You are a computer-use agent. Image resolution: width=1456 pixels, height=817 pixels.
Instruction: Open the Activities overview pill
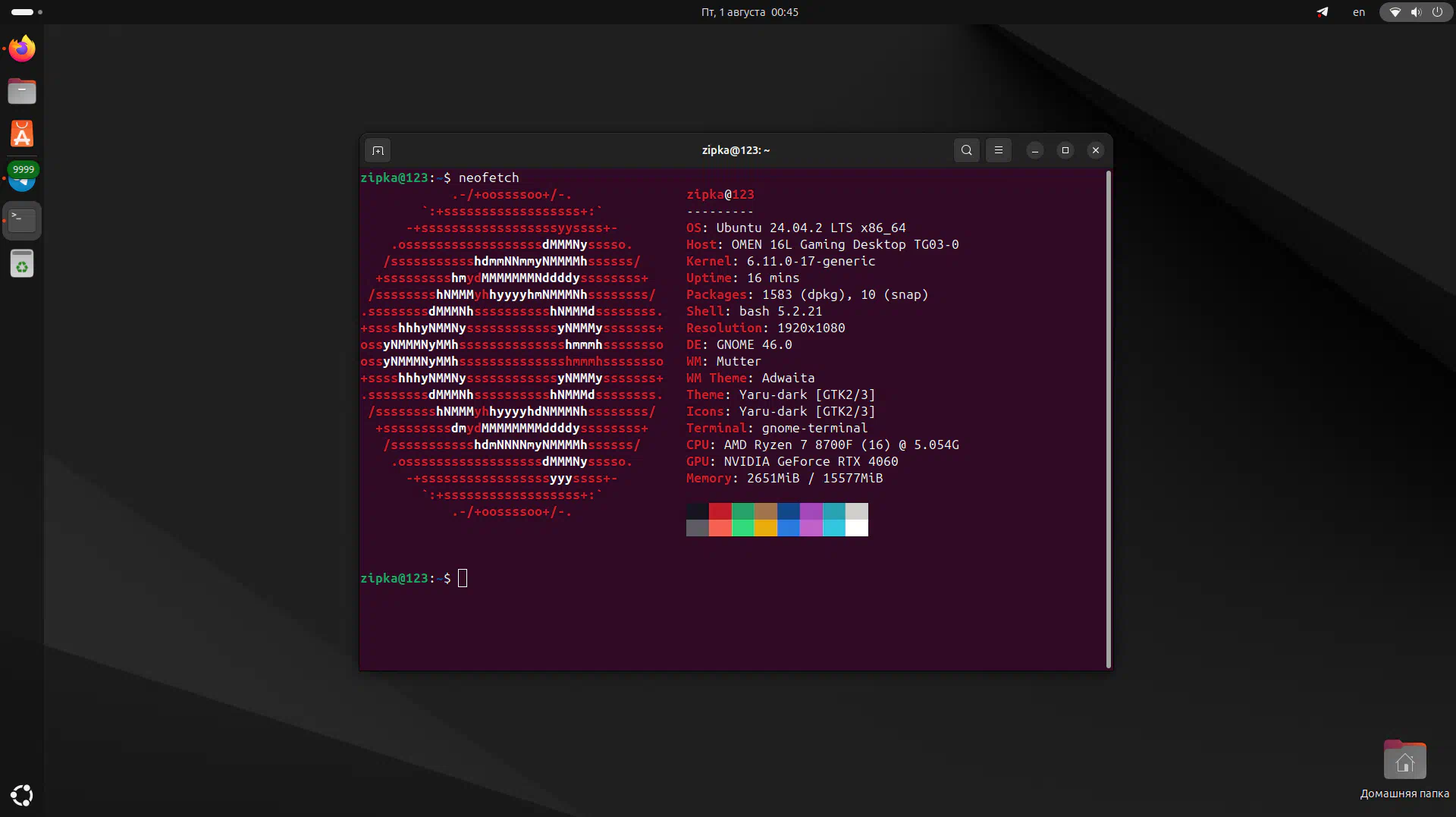[x=23, y=12]
